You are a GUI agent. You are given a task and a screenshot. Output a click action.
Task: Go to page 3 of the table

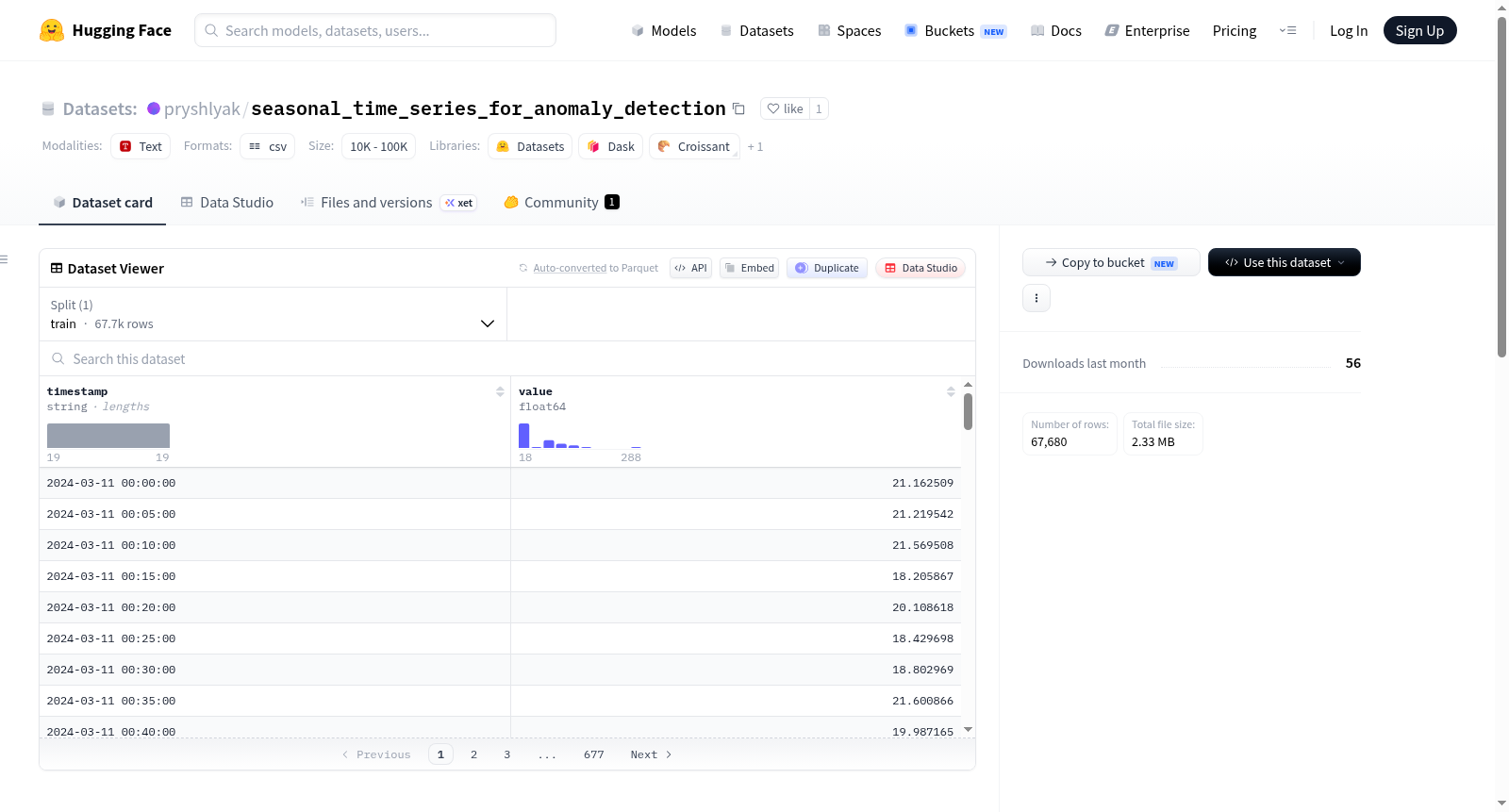point(506,754)
